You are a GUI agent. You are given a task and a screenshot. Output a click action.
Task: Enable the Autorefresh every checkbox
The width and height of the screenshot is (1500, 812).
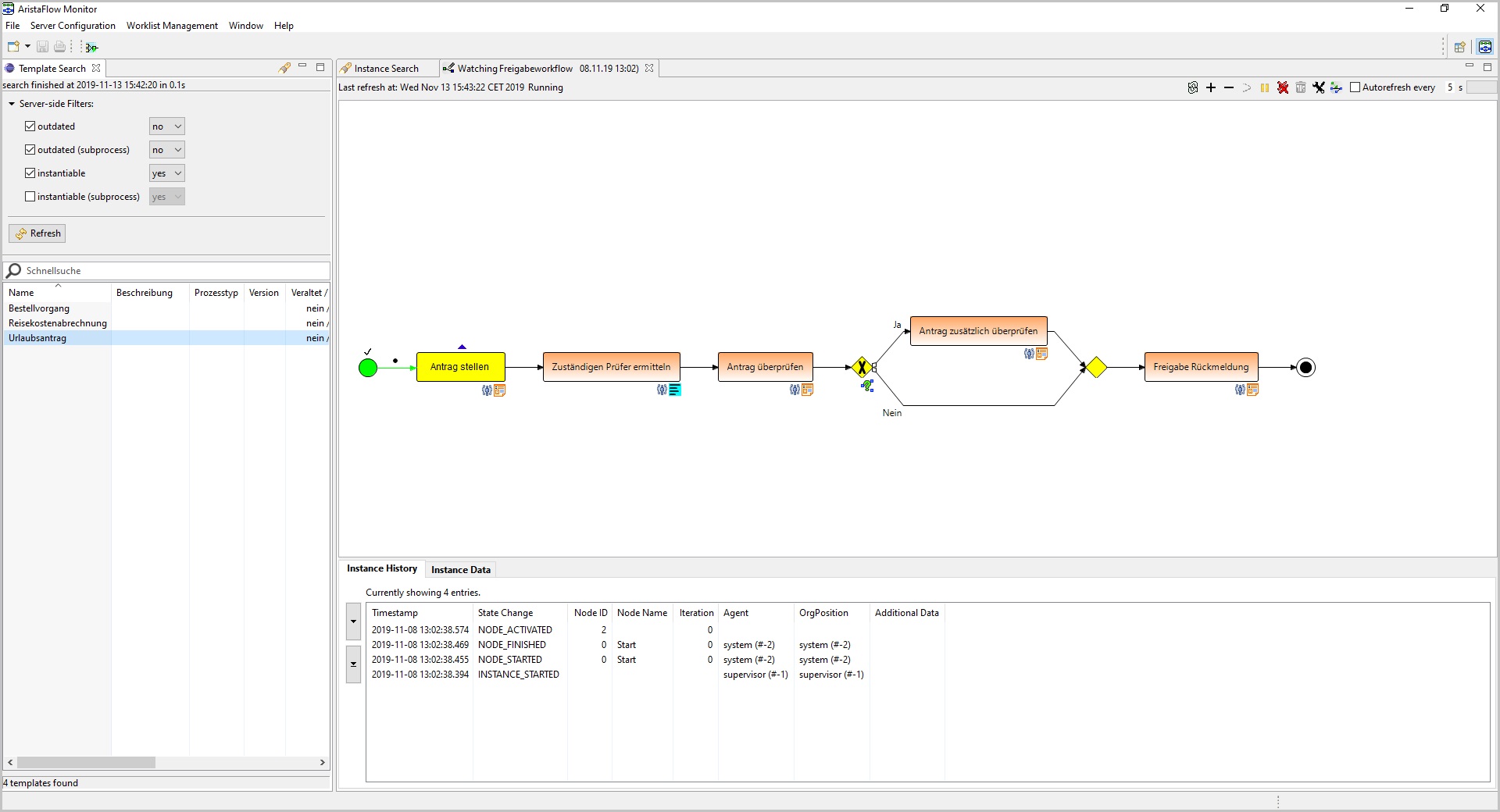[1355, 87]
